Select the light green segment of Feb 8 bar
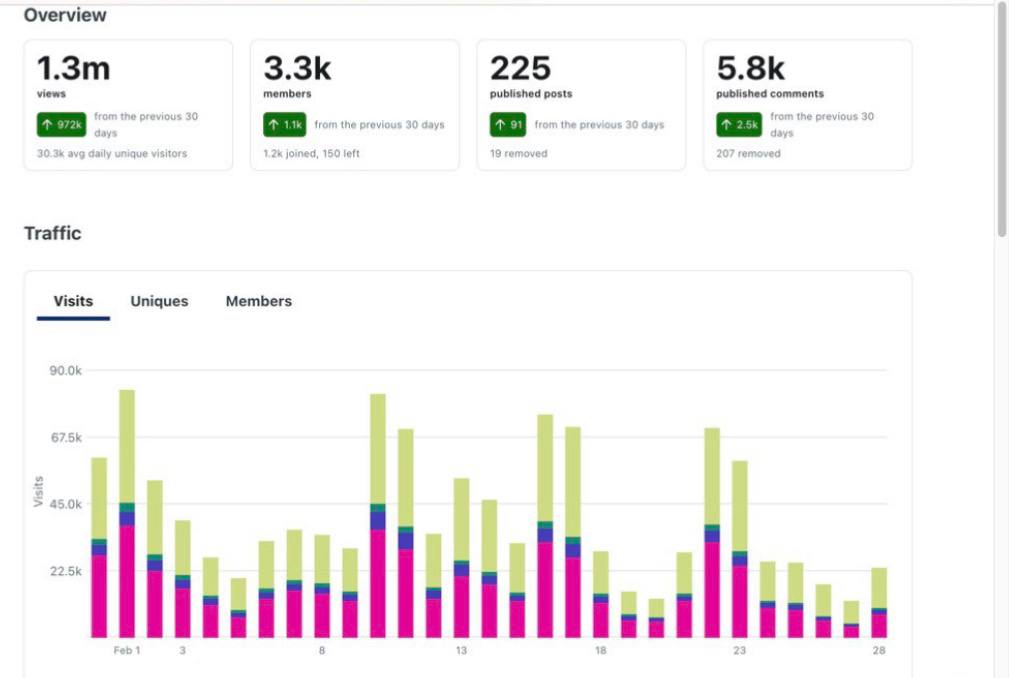Screen dimensions: 1009x678 [322, 558]
